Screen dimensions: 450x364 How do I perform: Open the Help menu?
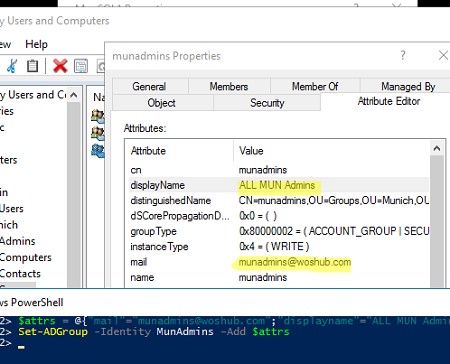point(36,44)
